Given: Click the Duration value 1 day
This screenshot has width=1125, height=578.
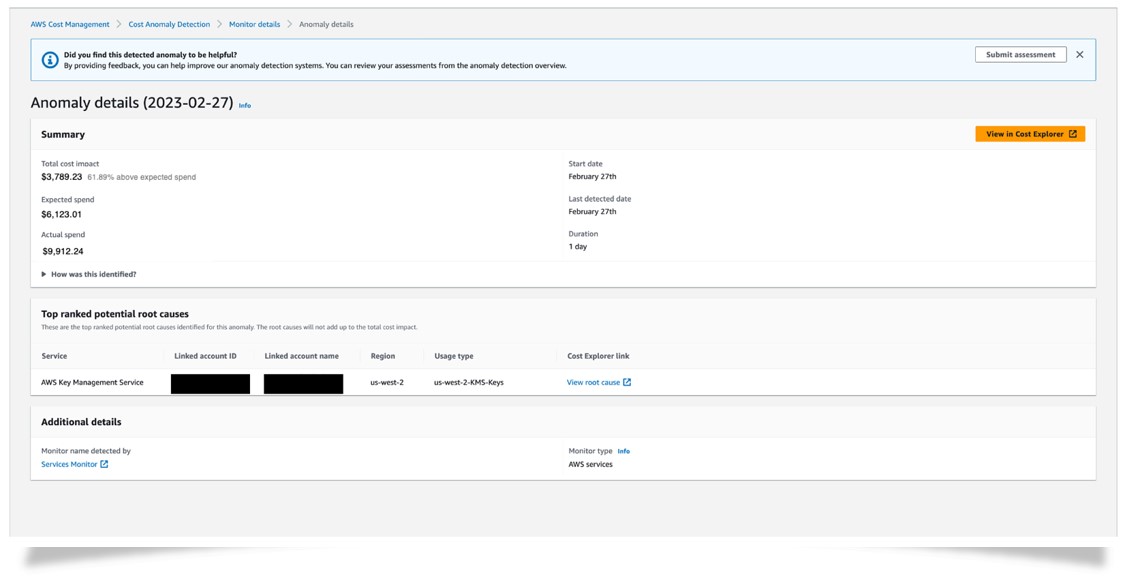Looking at the screenshot, I should 578,247.
